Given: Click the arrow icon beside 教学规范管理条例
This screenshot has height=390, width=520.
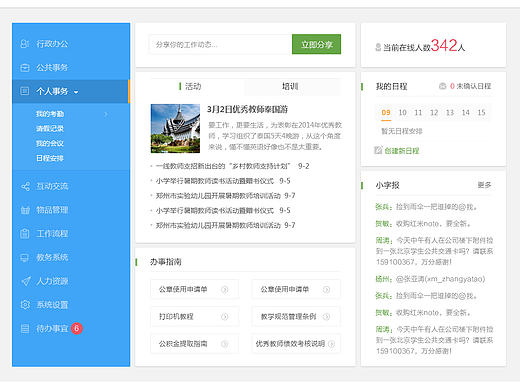Looking at the screenshot, I should (x=327, y=317).
